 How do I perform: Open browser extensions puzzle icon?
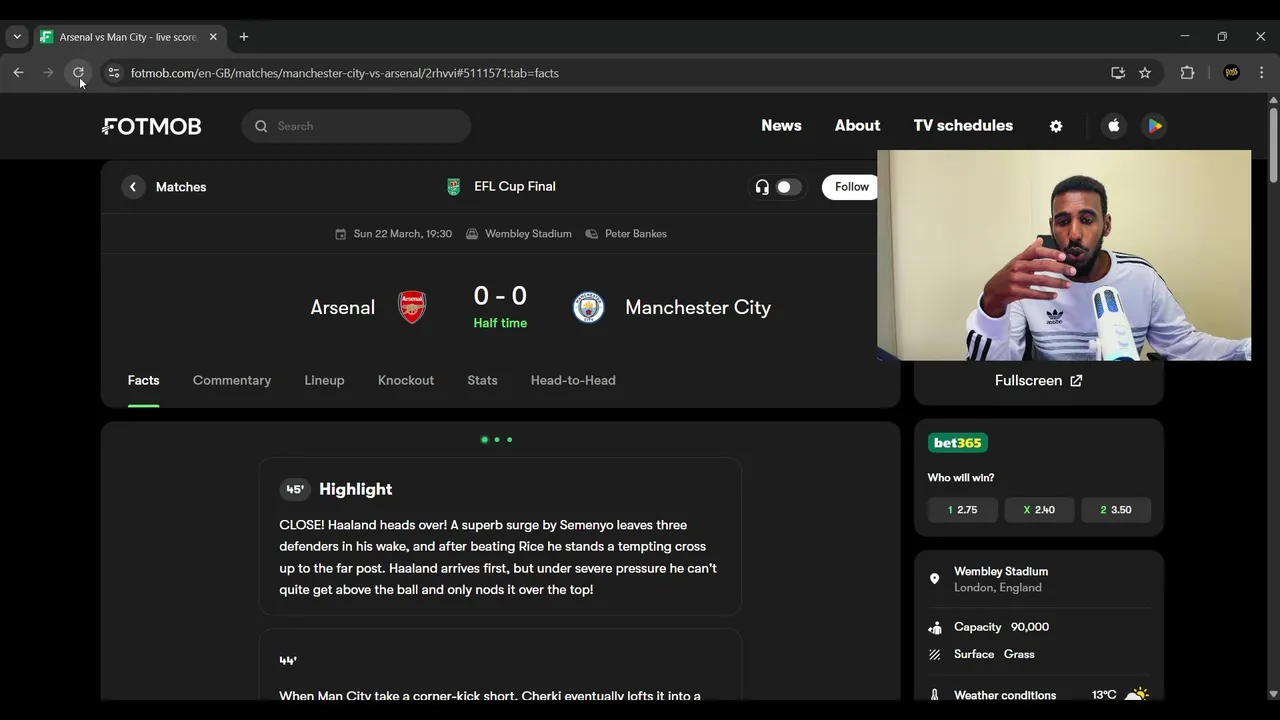(1188, 73)
